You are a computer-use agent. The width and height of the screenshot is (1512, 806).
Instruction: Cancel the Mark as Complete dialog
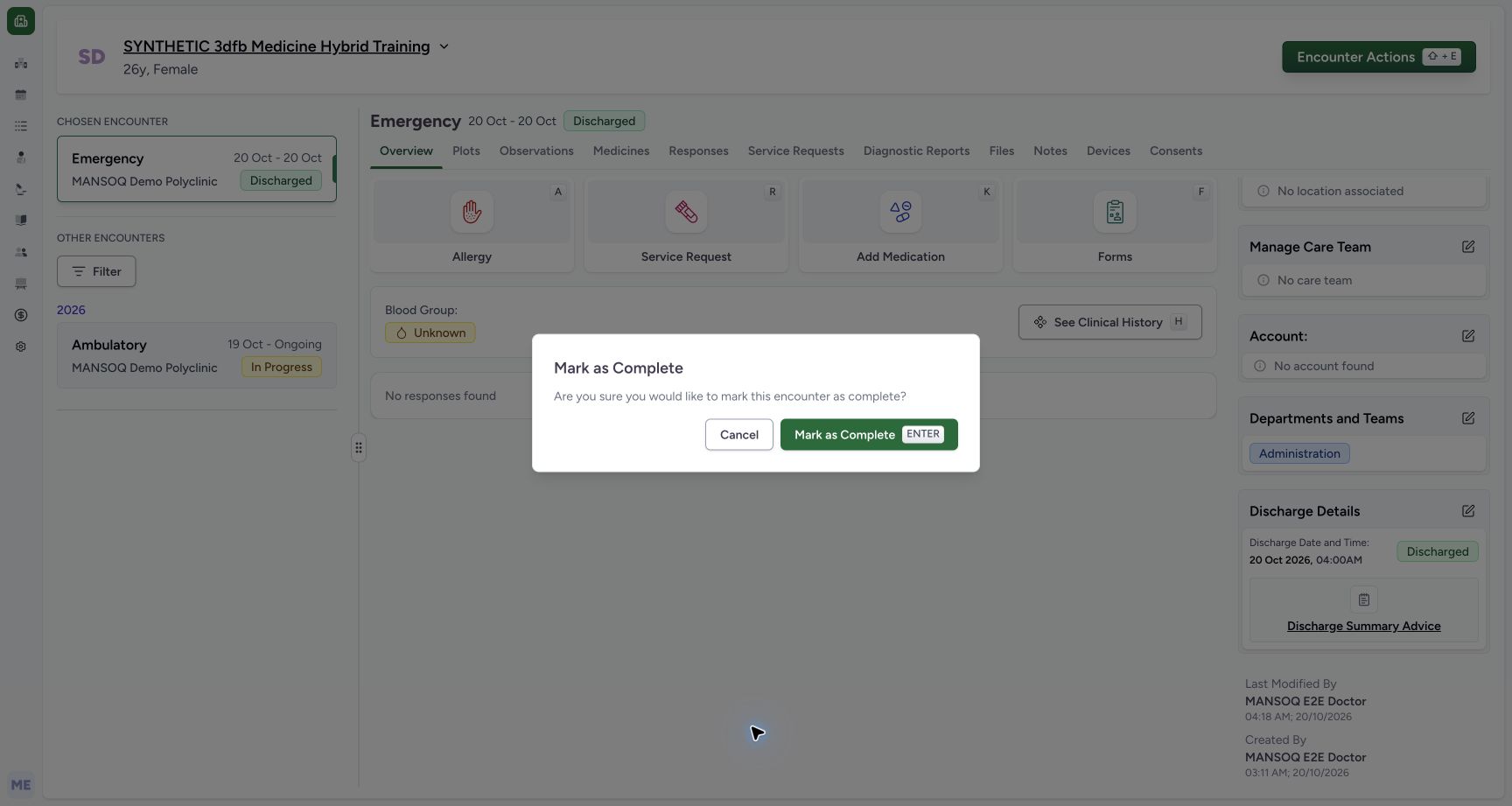(x=739, y=435)
